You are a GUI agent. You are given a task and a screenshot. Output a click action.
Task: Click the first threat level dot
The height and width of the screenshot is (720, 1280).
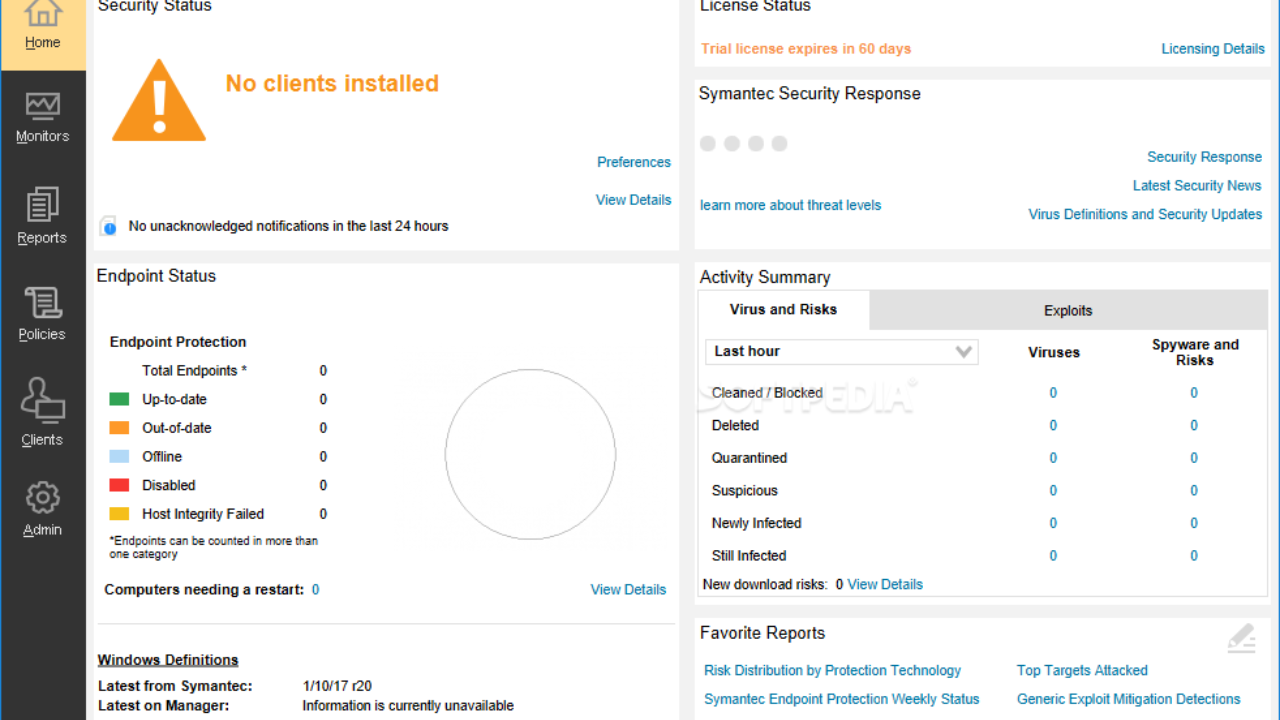point(708,144)
